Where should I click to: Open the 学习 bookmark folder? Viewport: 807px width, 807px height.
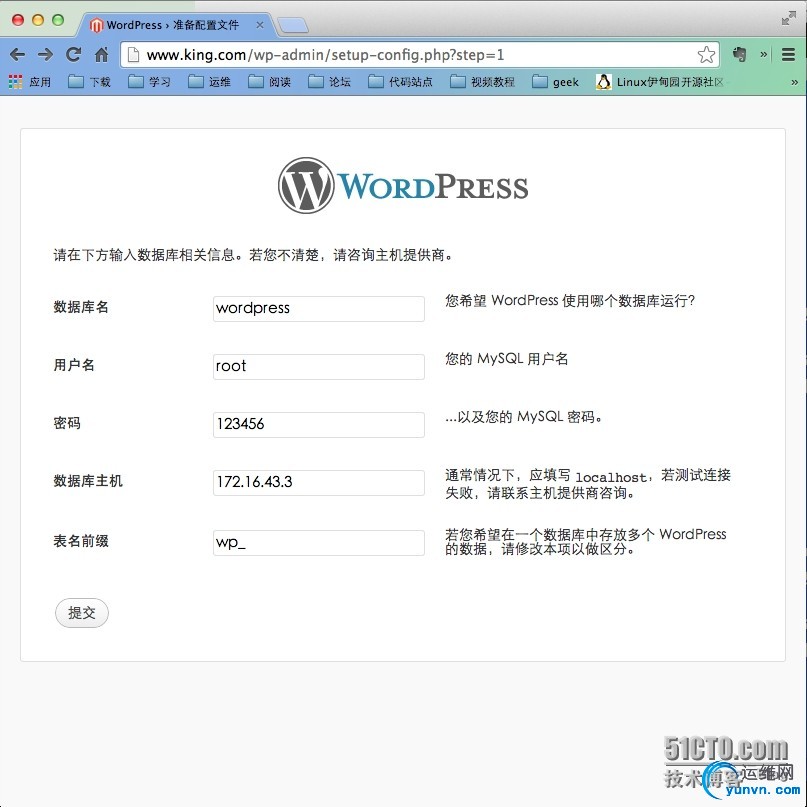tap(149, 82)
